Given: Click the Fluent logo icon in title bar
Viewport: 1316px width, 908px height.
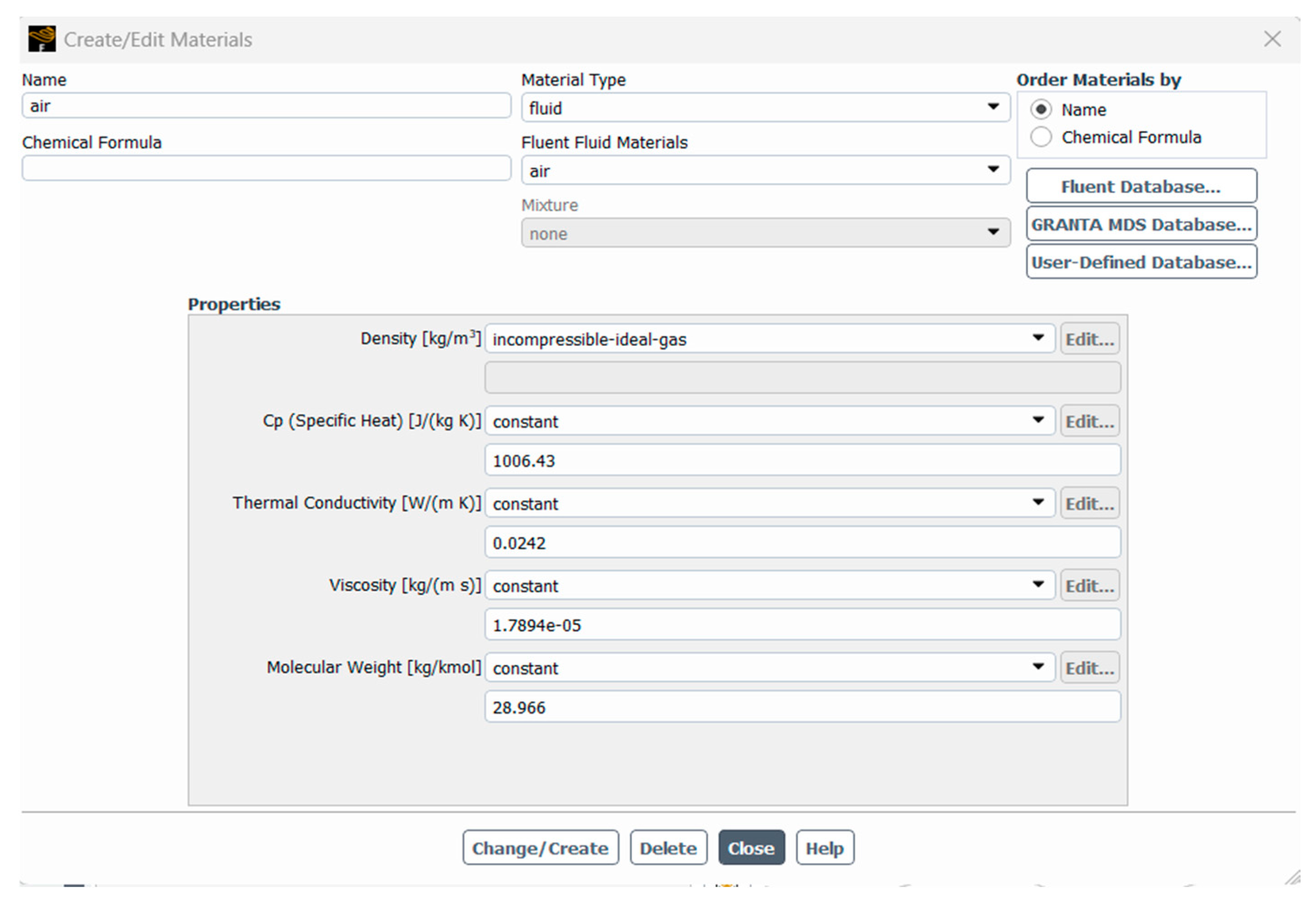Looking at the screenshot, I should click(41, 39).
